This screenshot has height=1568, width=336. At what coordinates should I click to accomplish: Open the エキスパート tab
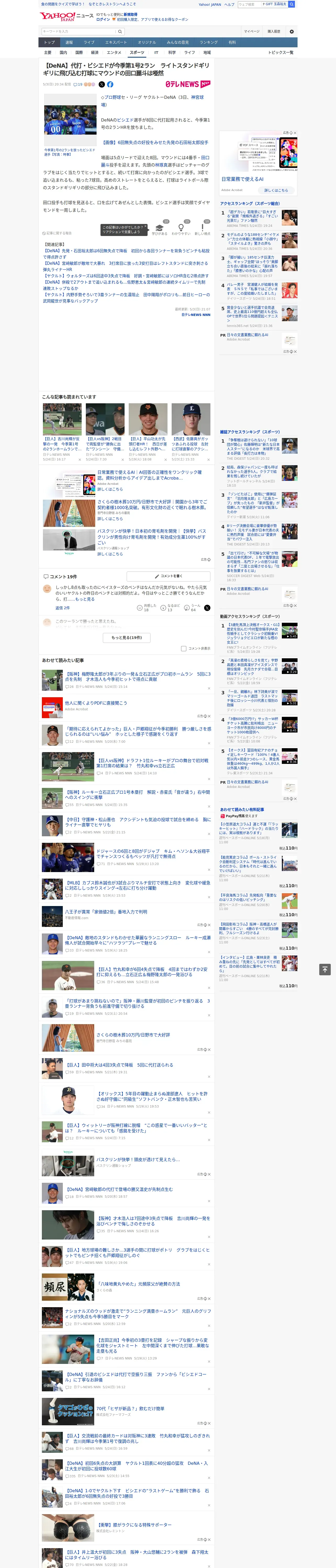click(x=116, y=43)
